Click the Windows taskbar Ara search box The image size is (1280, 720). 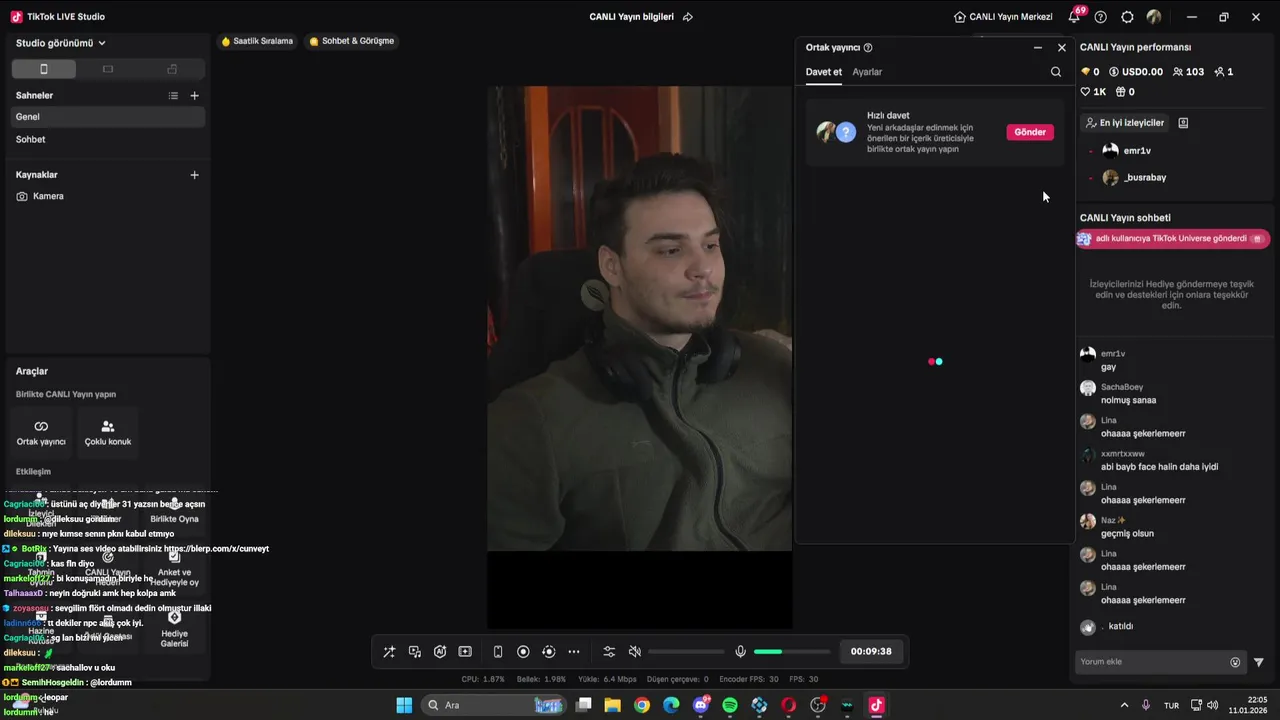[493, 705]
